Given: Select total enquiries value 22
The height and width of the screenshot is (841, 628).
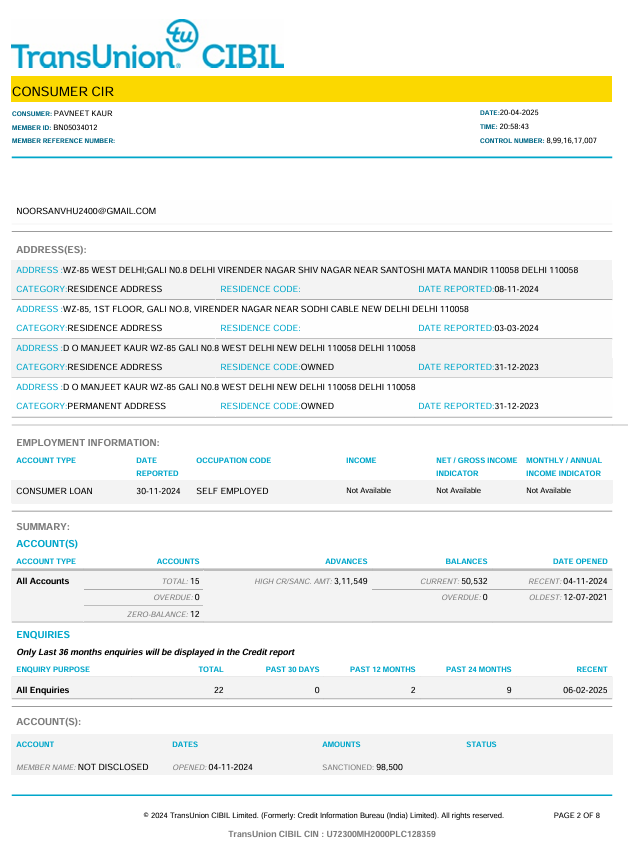Looking at the screenshot, I should pos(219,690).
